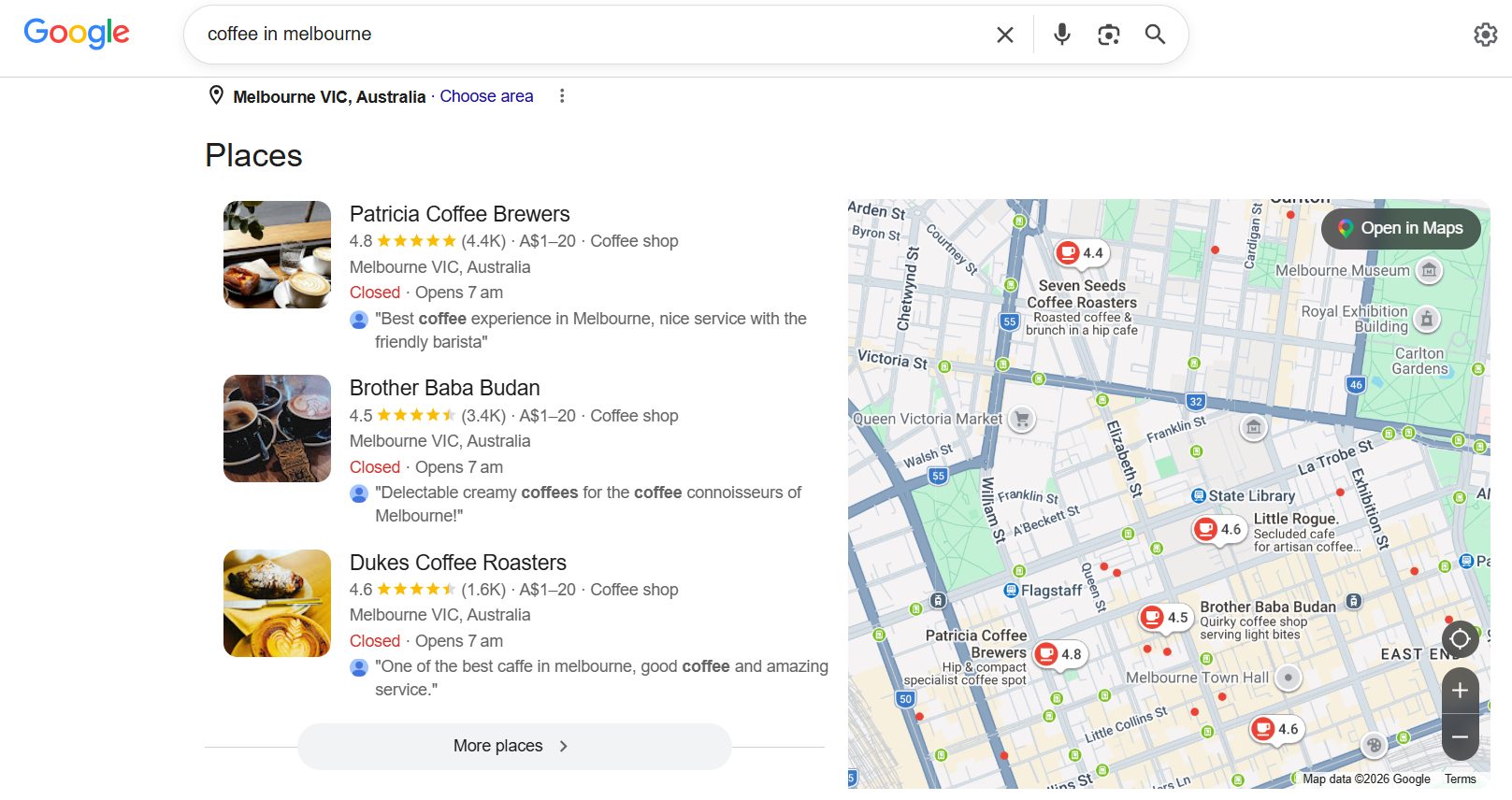Click the Little Rogue 4.6 coffee map pin
The height and width of the screenshot is (800, 1512).
[x=1219, y=530]
